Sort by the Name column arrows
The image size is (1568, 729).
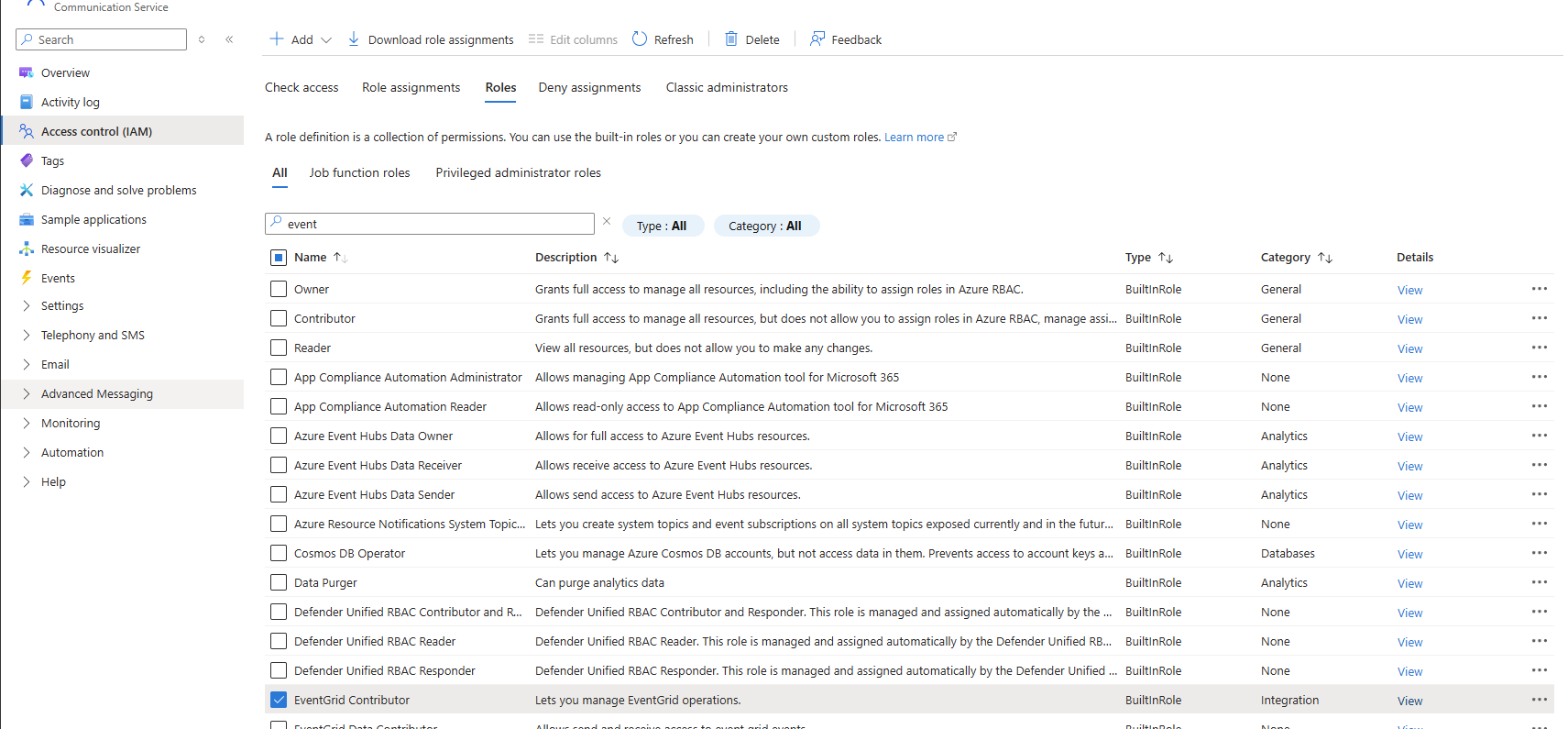[340, 258]
